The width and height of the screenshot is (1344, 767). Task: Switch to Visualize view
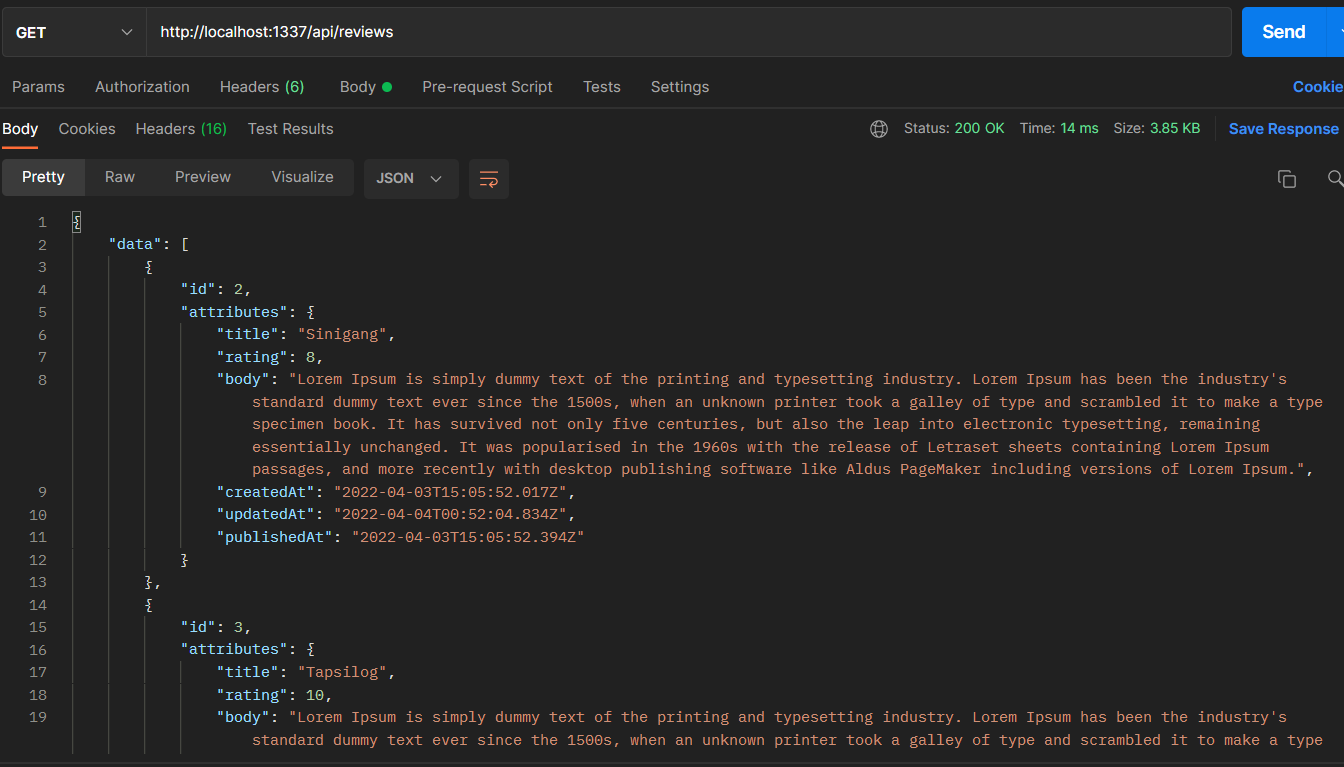point(302,177)
